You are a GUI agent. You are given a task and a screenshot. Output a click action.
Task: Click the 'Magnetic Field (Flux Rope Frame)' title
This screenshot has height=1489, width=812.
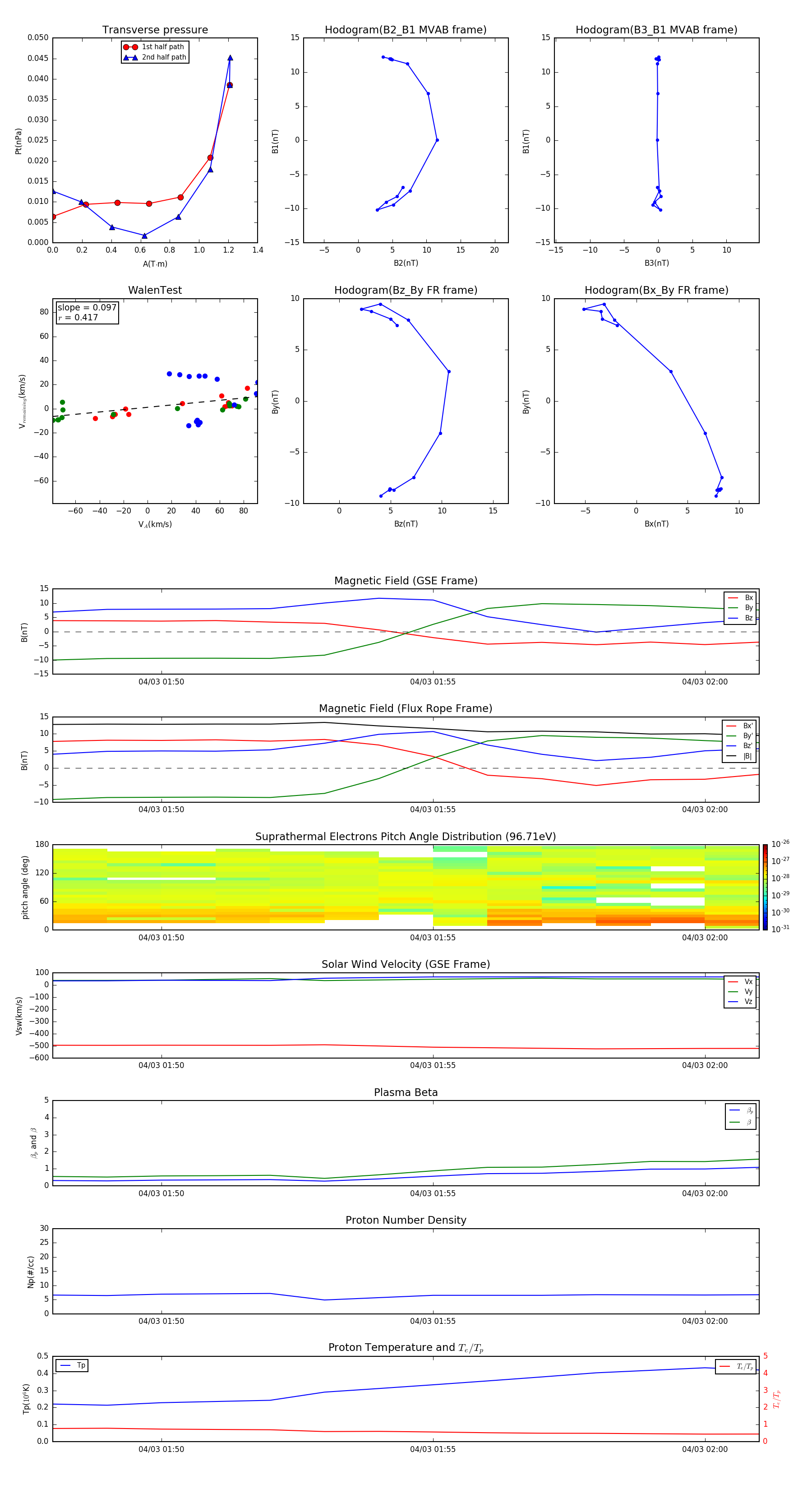coord(406,709)
